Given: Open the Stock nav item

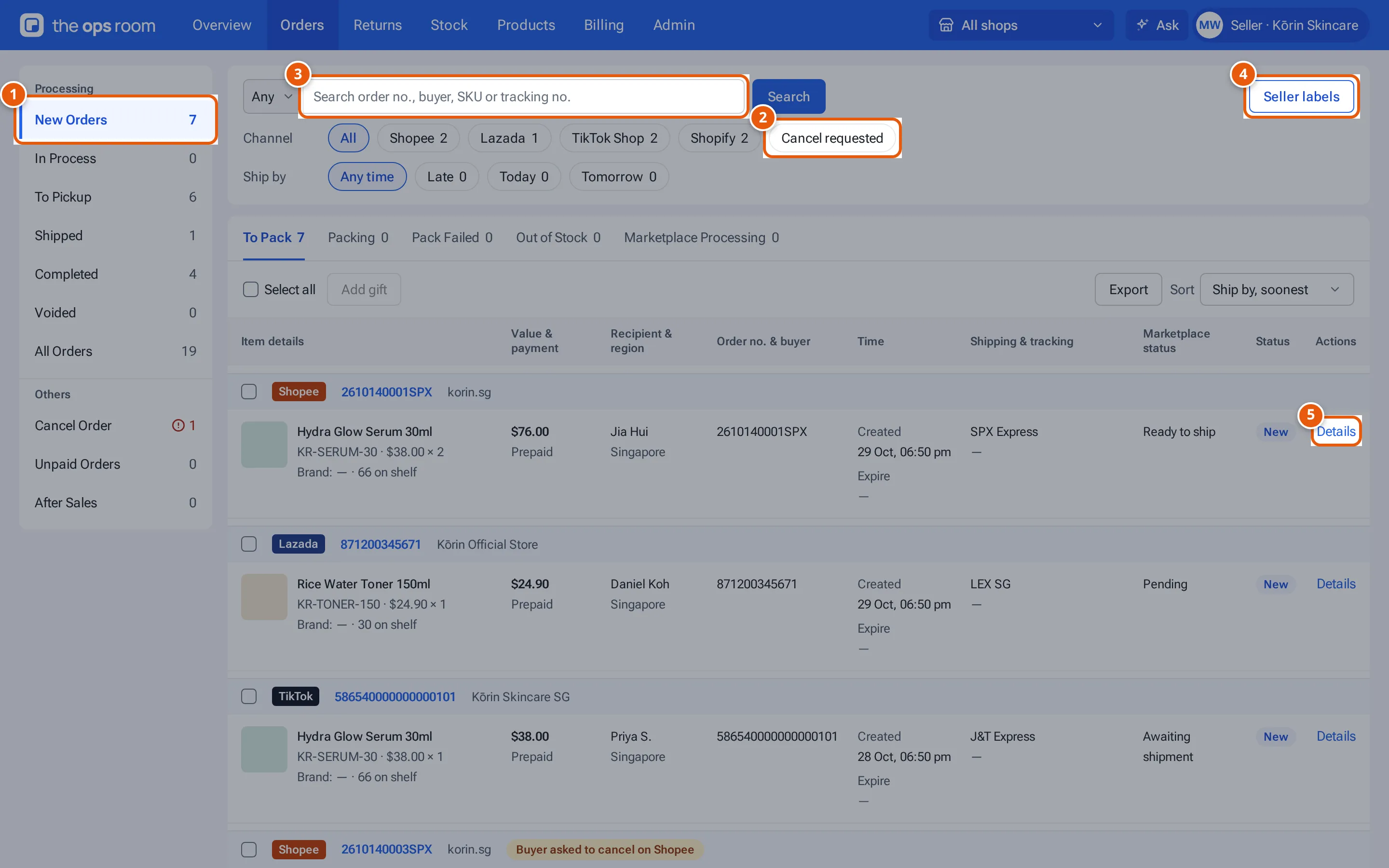Looking at the screenshot, I should [x=449, y=25].
